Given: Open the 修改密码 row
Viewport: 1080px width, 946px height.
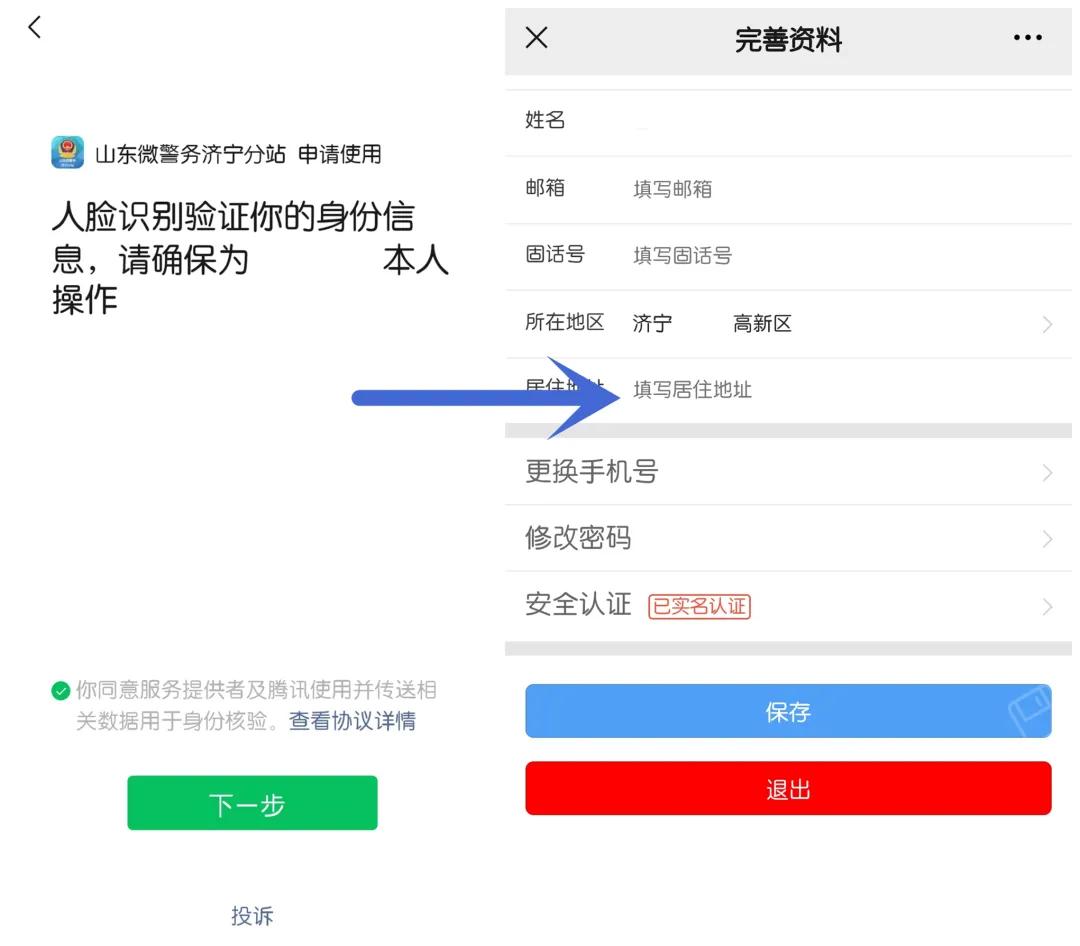Looking at the screenshot, I should (x=788, y=538).
